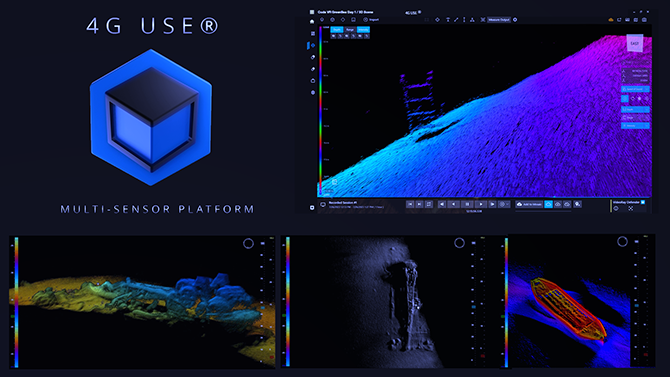This screenshot has height=377, width=670.
Task: Select the Measure Output toolbar button
Action: point(499,20)
